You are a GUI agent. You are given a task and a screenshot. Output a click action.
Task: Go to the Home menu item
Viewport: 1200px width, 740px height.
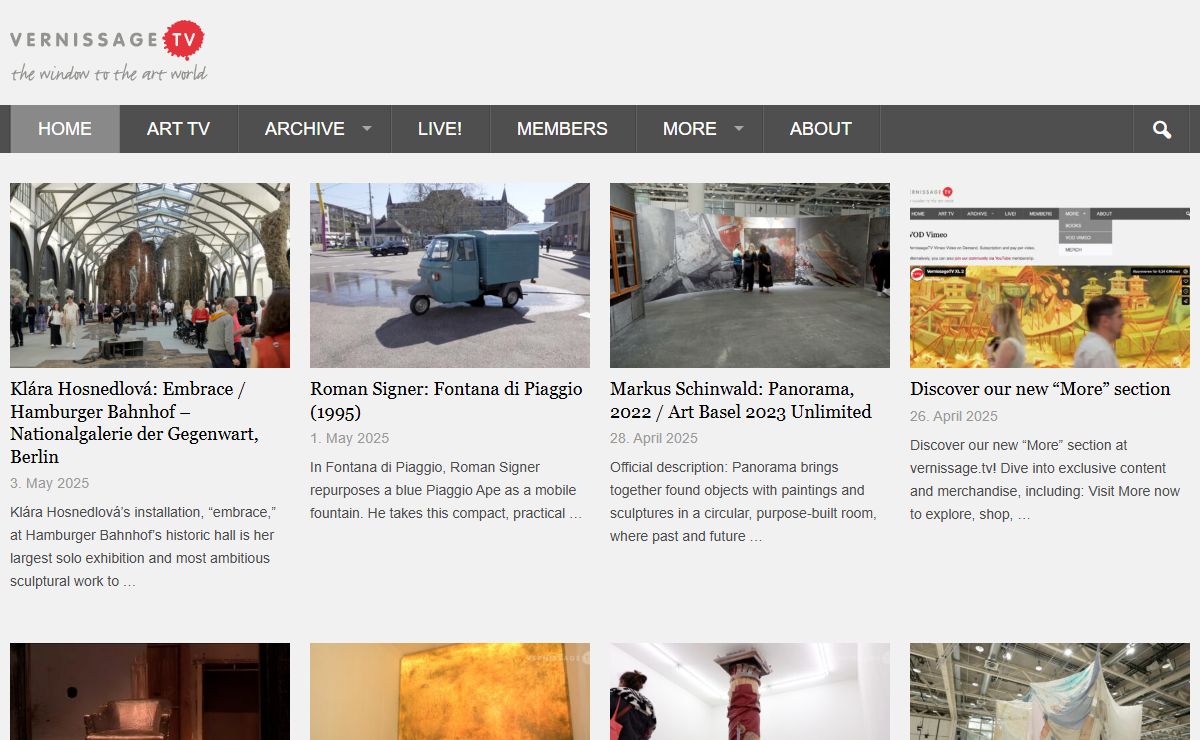[x=65, y=129]
